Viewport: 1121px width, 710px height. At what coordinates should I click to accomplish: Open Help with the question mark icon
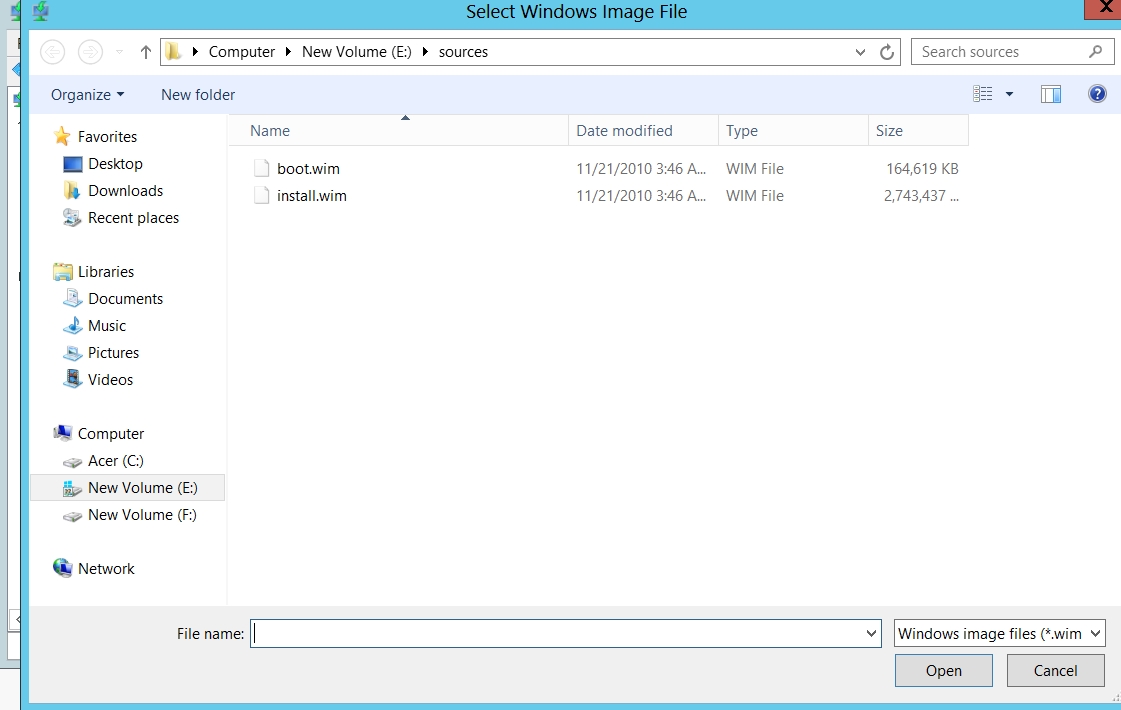[1097, 94]
